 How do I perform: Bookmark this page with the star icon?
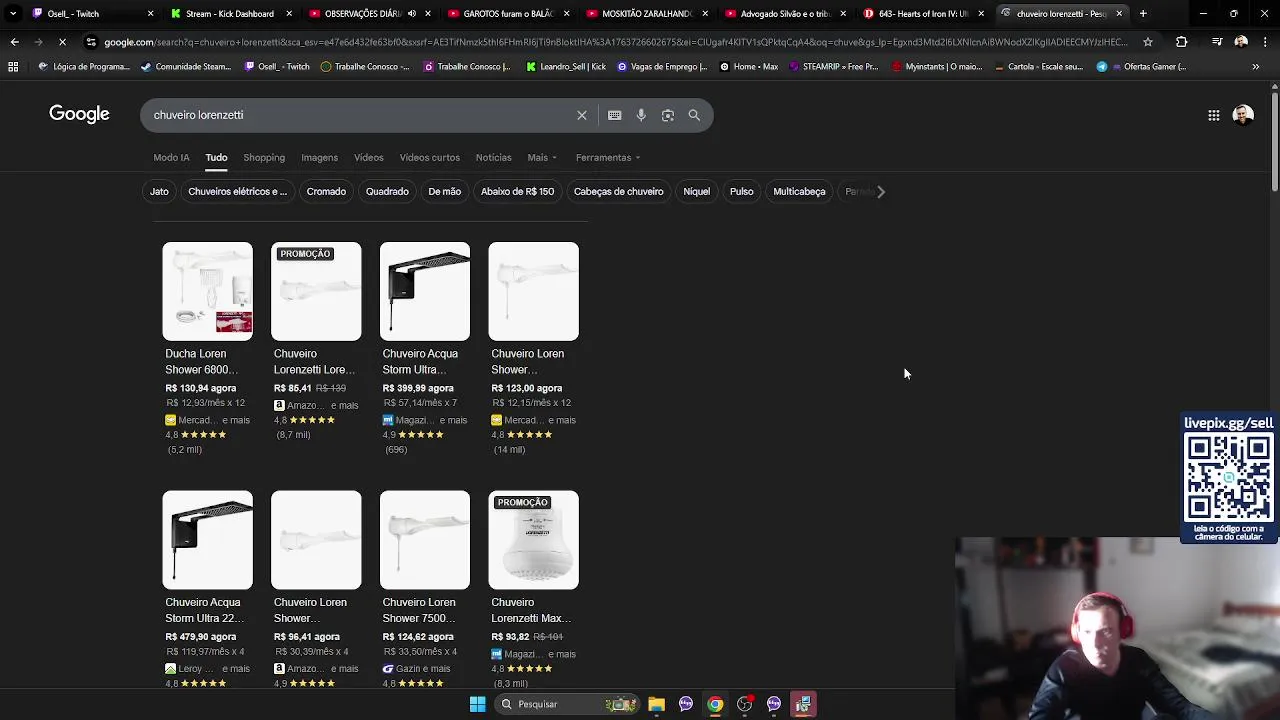tap(1148, 42)
